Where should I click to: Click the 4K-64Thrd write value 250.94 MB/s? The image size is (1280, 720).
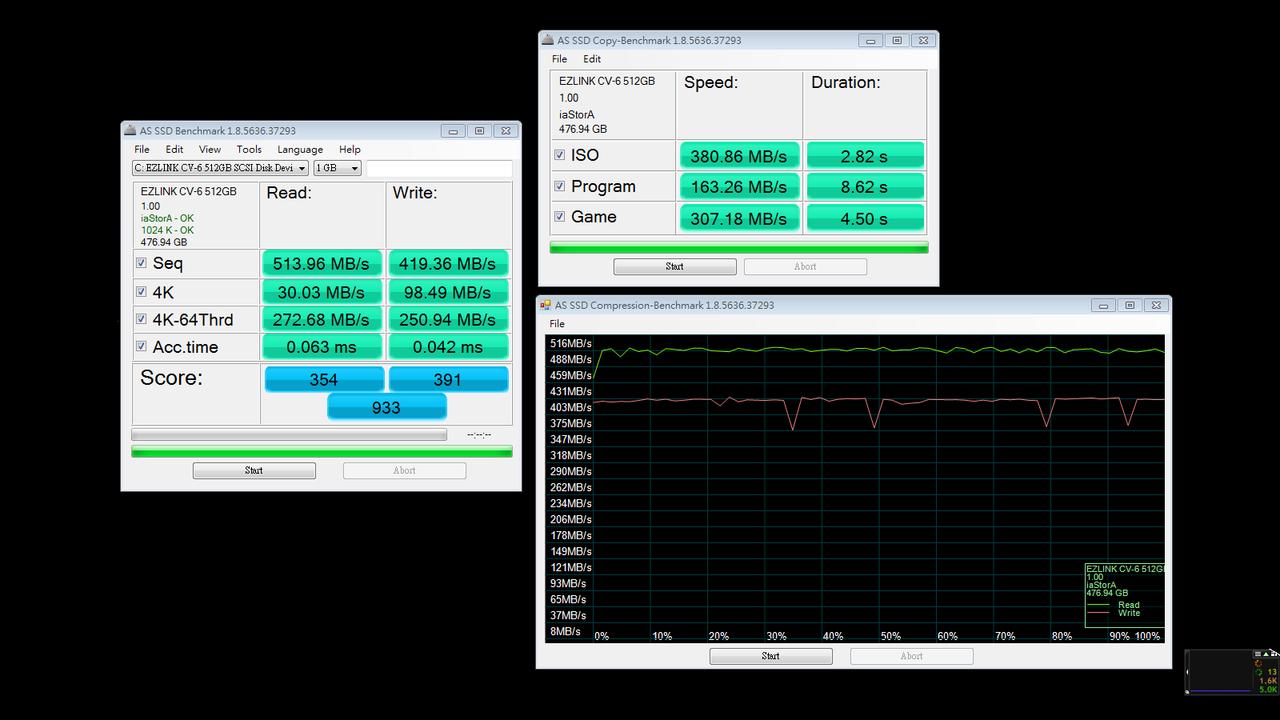click(x=448, y=319)
